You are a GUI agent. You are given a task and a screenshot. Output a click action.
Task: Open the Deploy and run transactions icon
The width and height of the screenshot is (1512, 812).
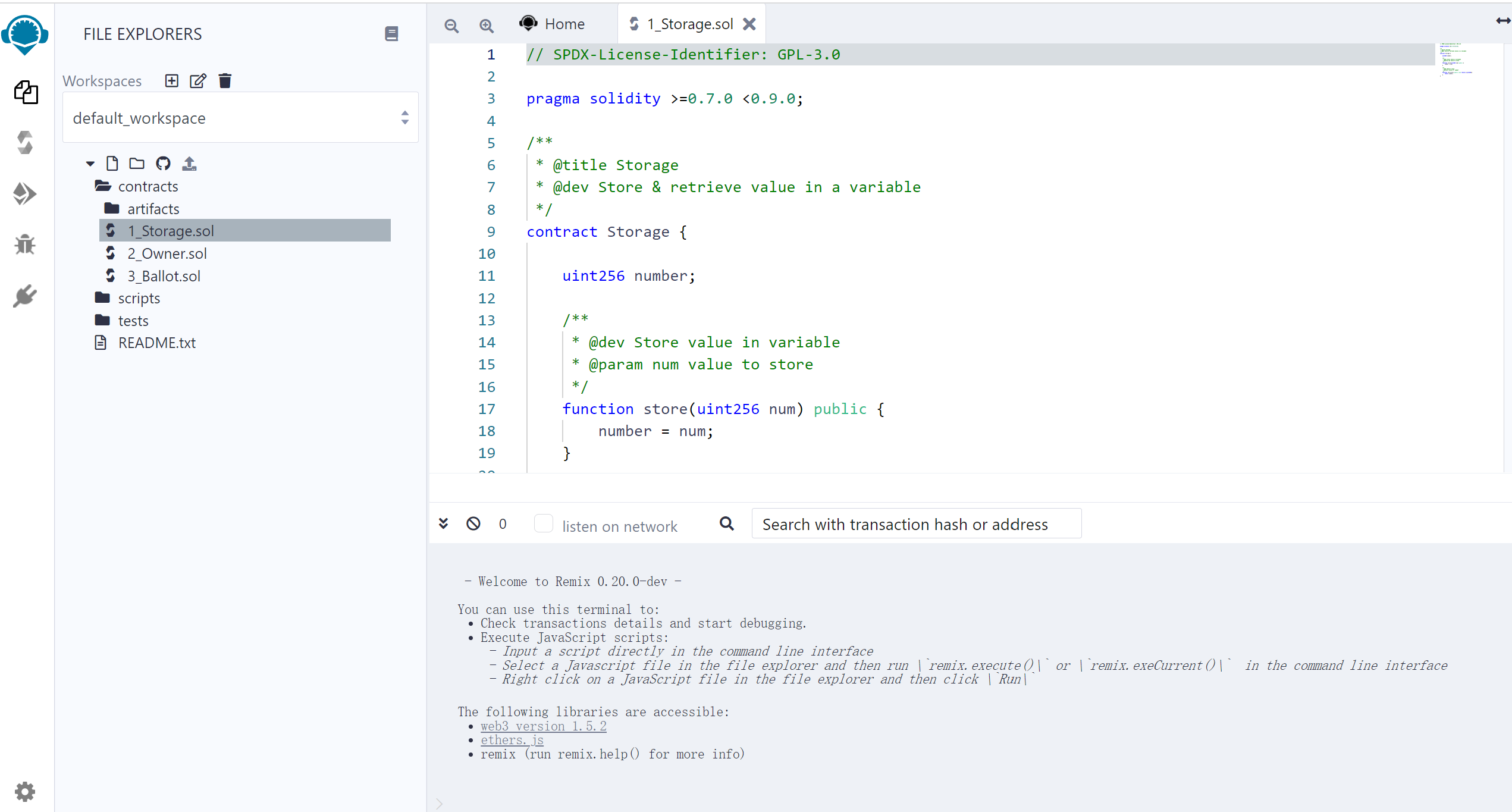point(24,194)
